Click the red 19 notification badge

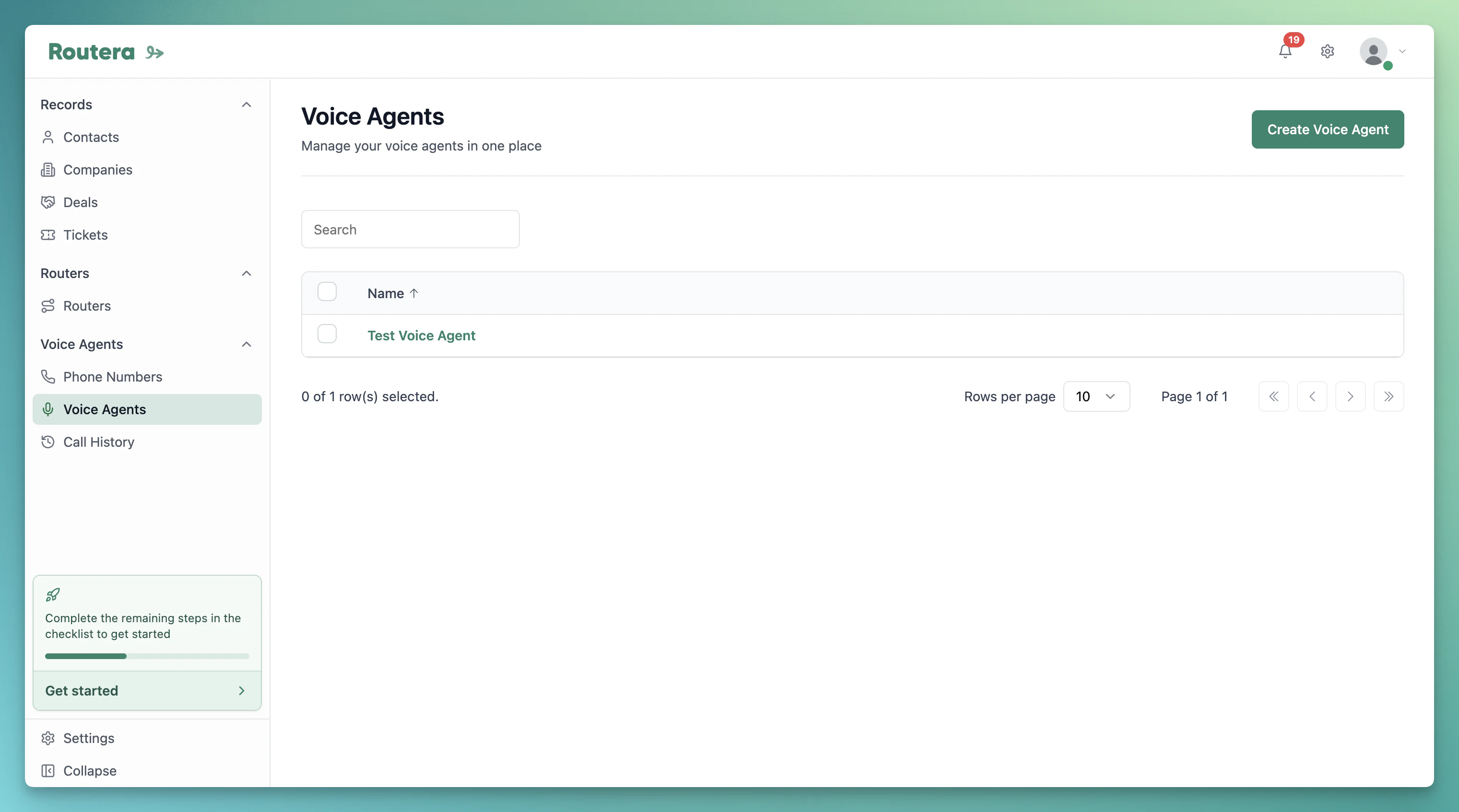1294,40
